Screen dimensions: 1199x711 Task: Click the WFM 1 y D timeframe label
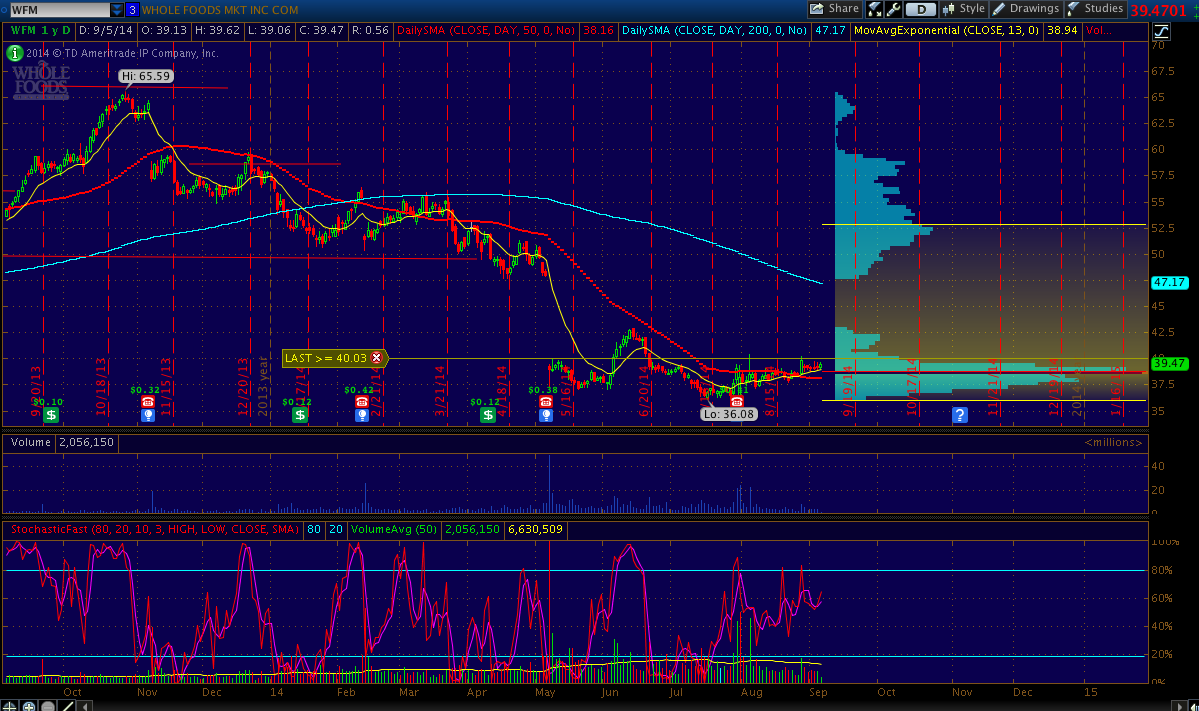(41, 31)
